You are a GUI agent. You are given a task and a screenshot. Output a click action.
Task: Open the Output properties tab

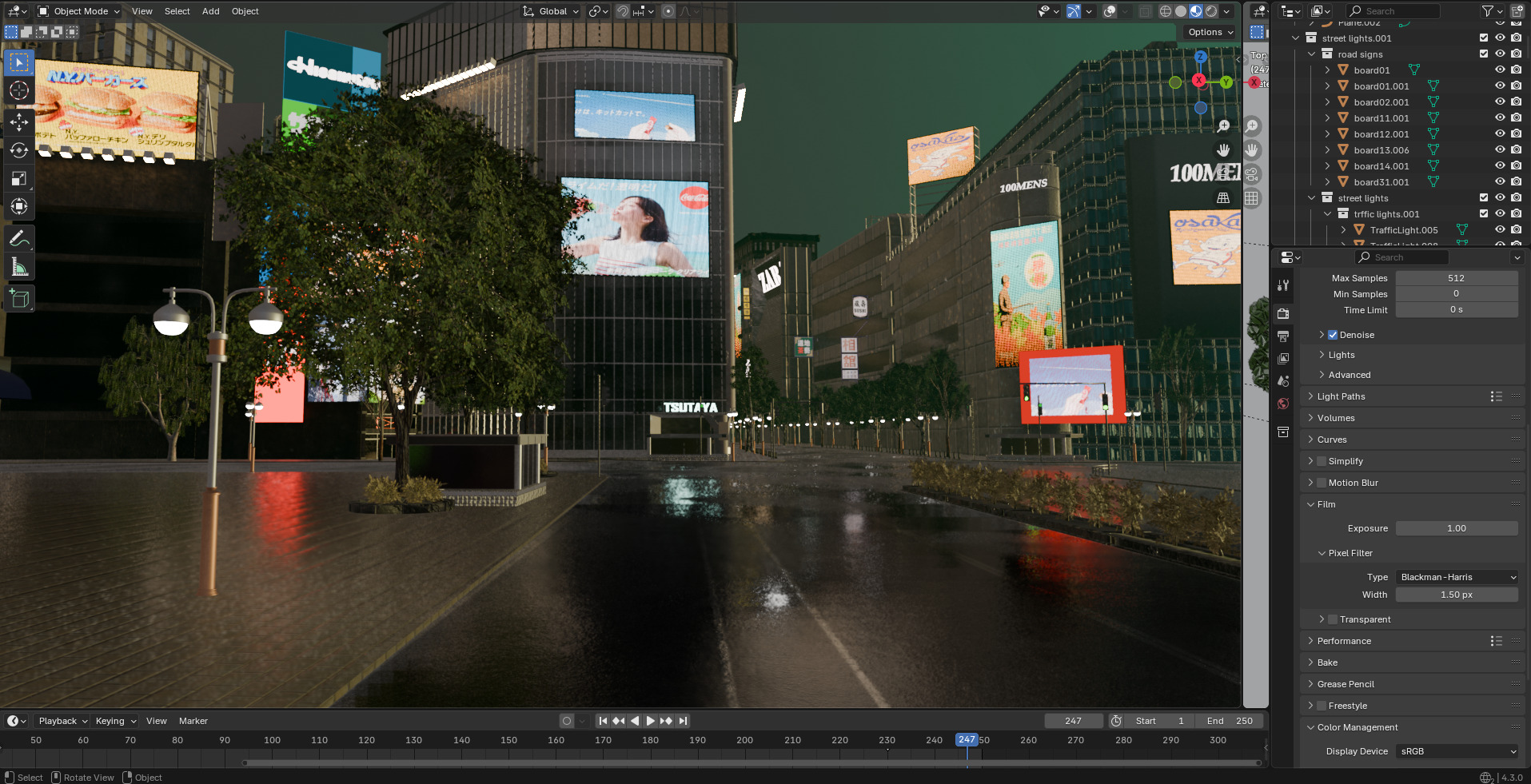[x=1283, y=336]
